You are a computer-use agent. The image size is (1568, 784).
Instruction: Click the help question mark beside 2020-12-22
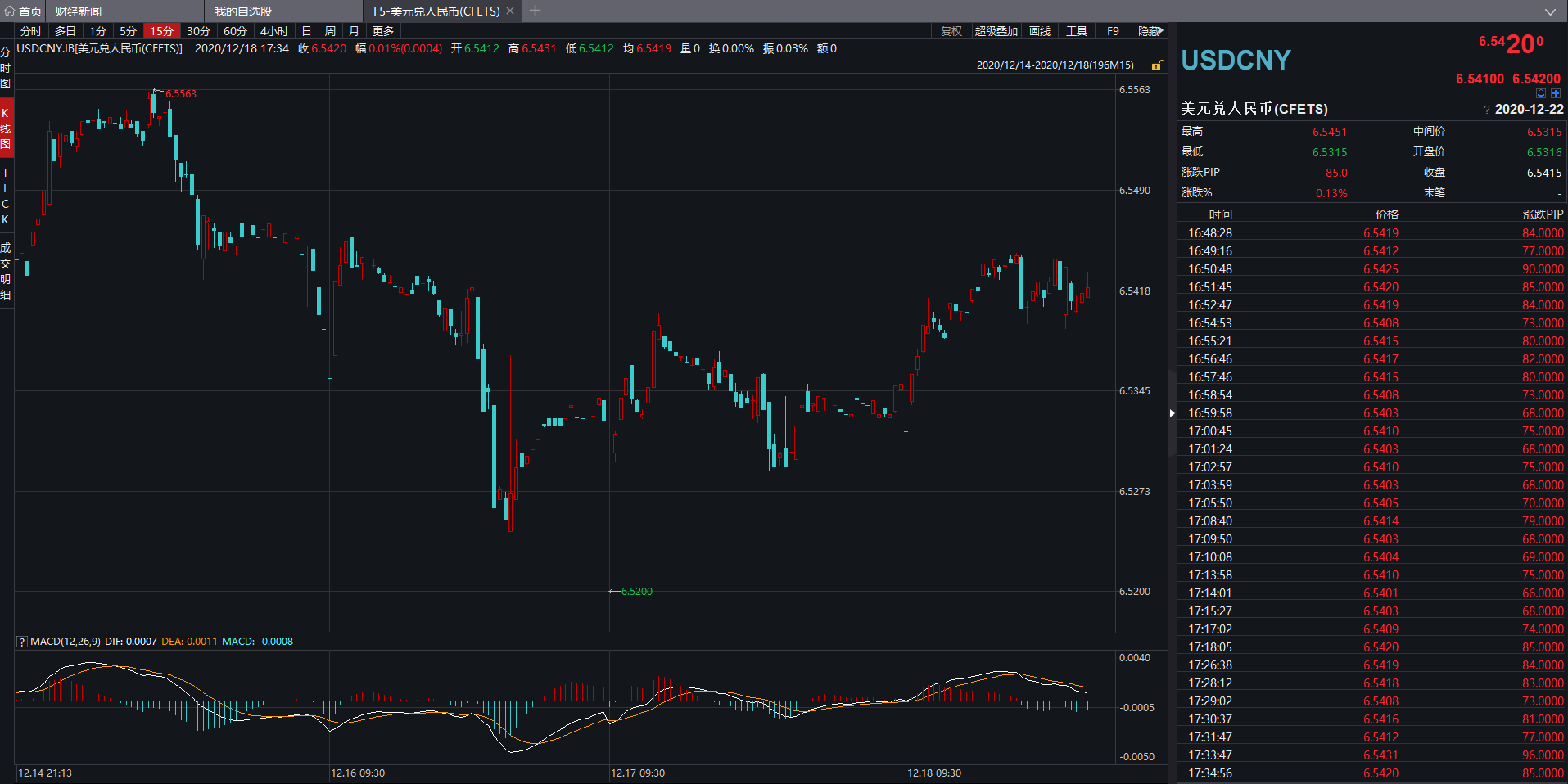point(1487,110)
